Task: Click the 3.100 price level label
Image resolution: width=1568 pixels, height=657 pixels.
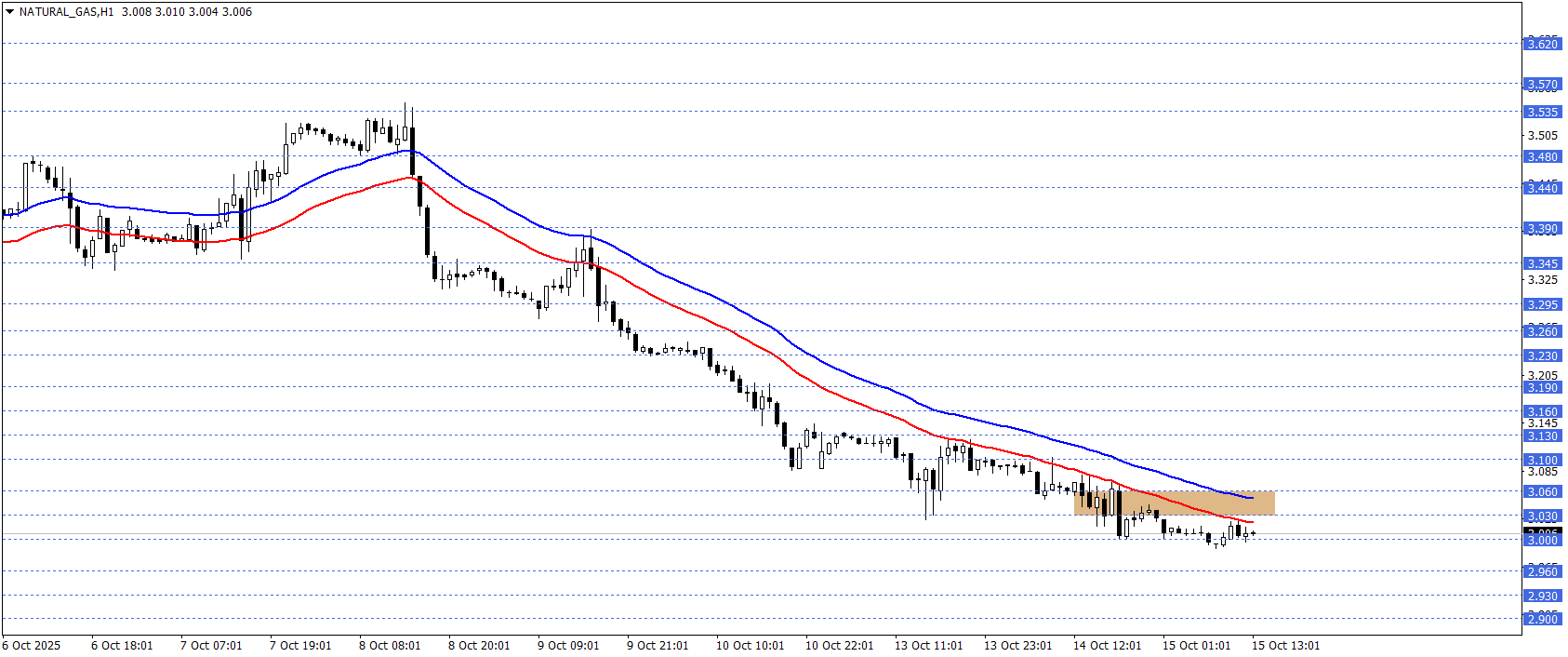Action: 1543,461
